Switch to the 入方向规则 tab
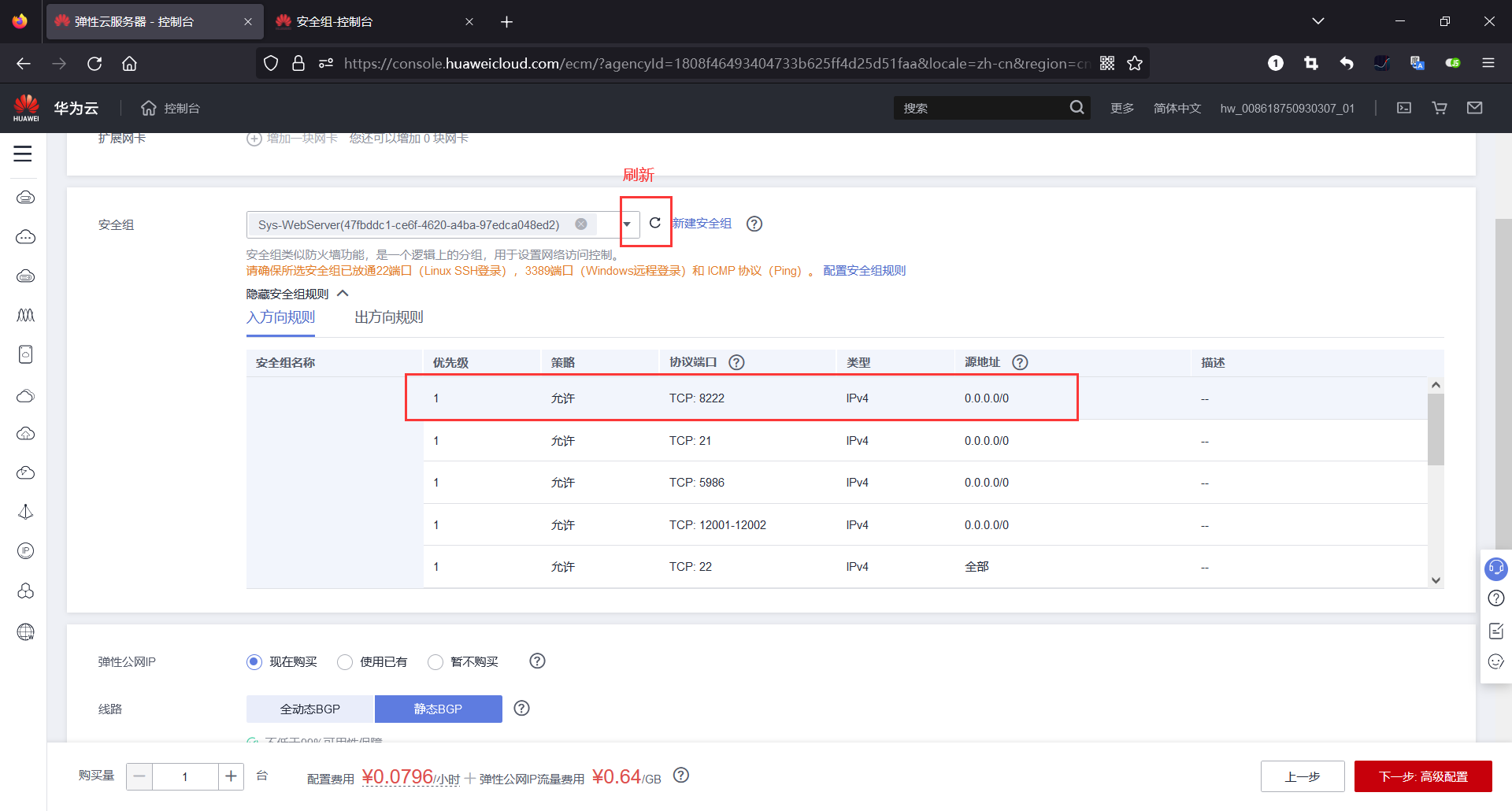This screenshot has width=1512, height=811. [280, 317]
